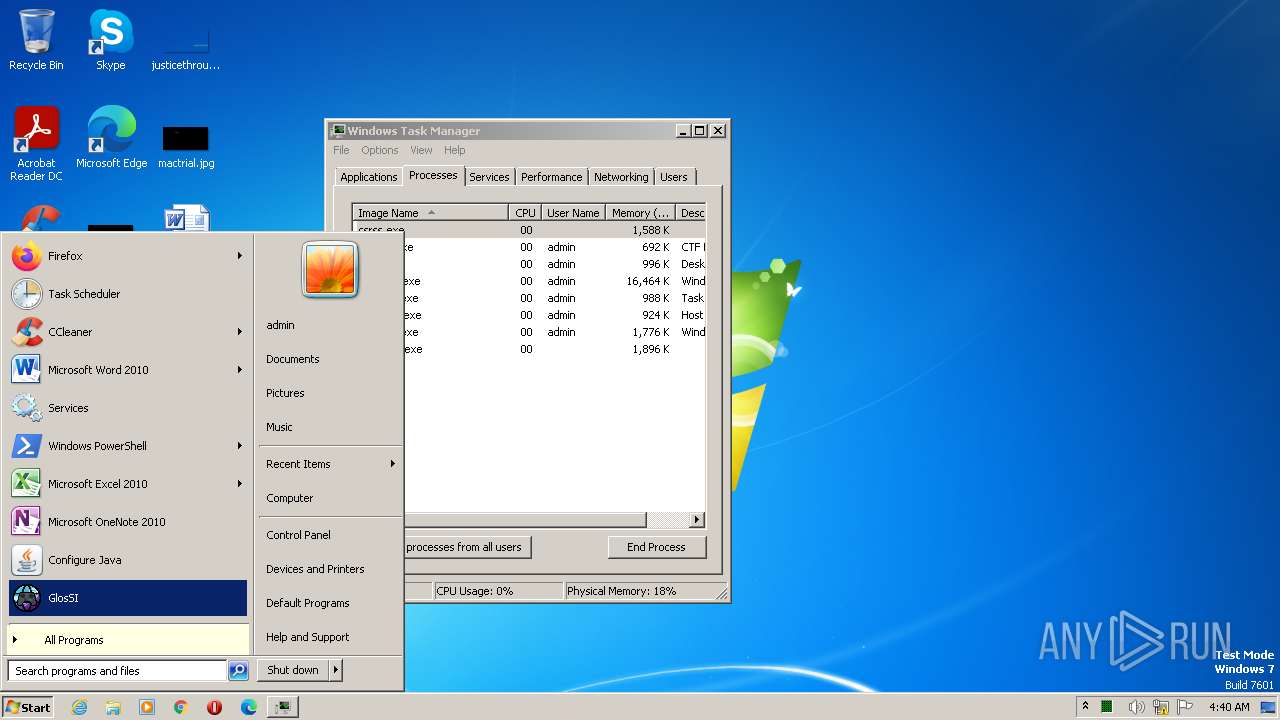
Task: Launch Opera from the taskbar
Action: [215, 707]
